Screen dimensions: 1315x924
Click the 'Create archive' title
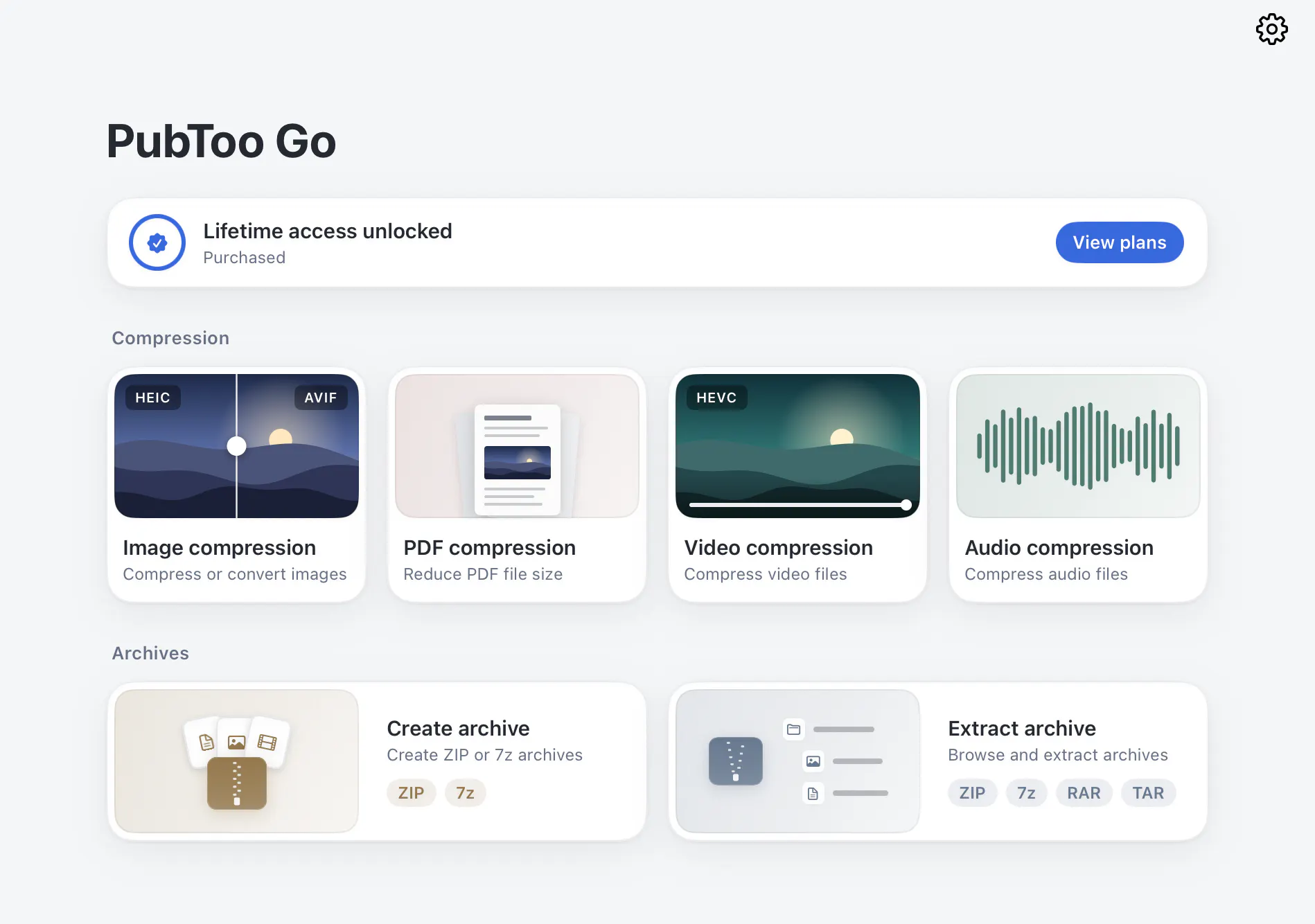click(x=458, y=729)
